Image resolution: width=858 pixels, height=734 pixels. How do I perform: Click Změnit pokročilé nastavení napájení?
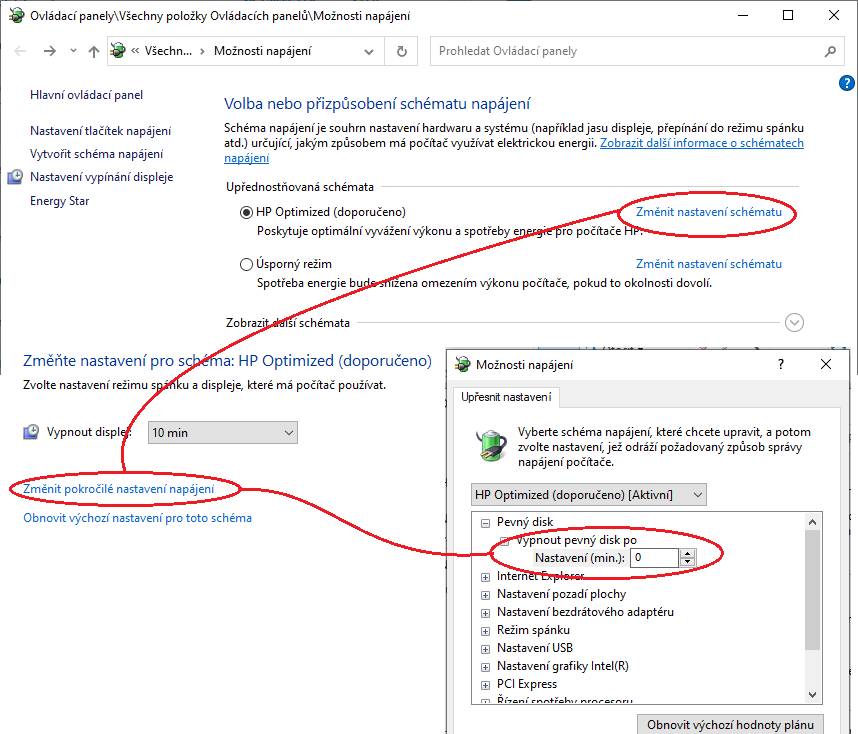pyautogui.click(x=119, y=489)
